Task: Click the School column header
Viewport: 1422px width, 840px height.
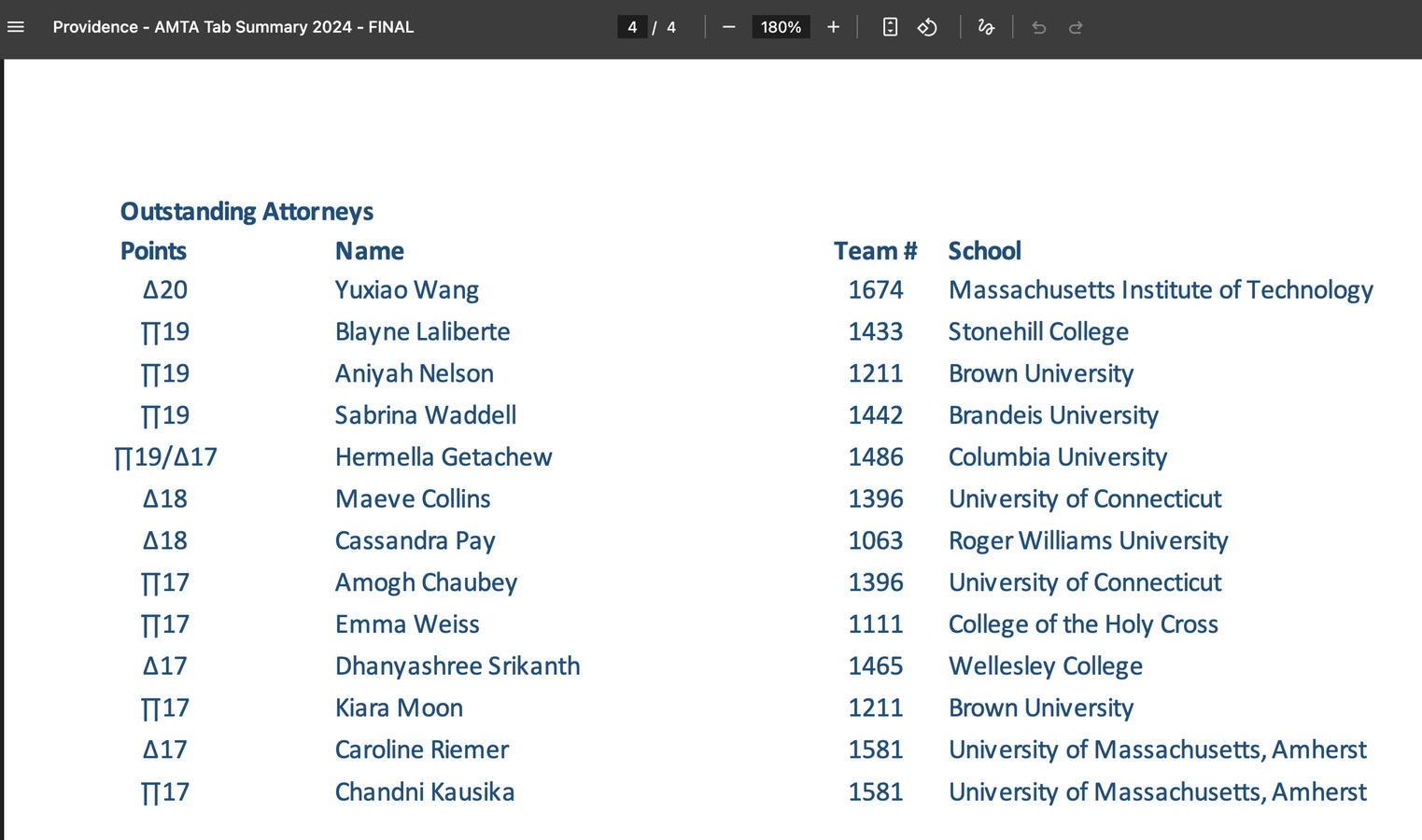Action: pyautogui.click(x=984, y=250)
